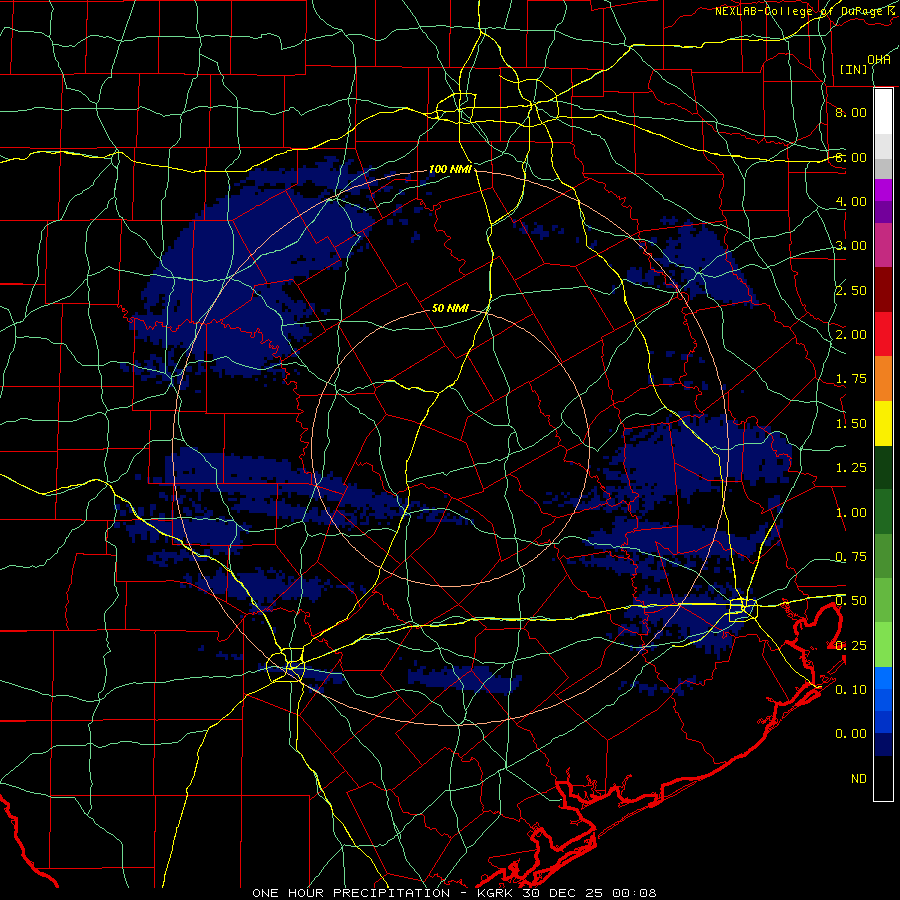Click the 2.50 legend value
The image size is (900, 900).
point(850,290)
